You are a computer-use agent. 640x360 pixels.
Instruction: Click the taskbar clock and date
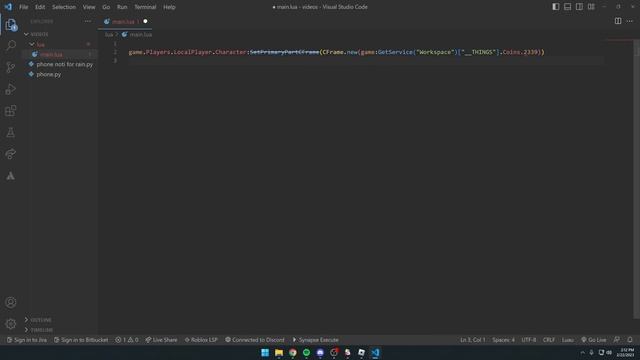tap(625, 352)
